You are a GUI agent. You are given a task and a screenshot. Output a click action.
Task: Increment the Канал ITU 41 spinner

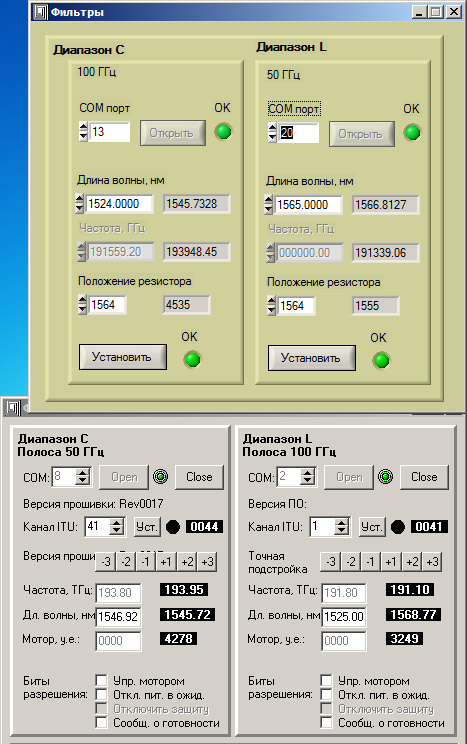tap(116, 522)
